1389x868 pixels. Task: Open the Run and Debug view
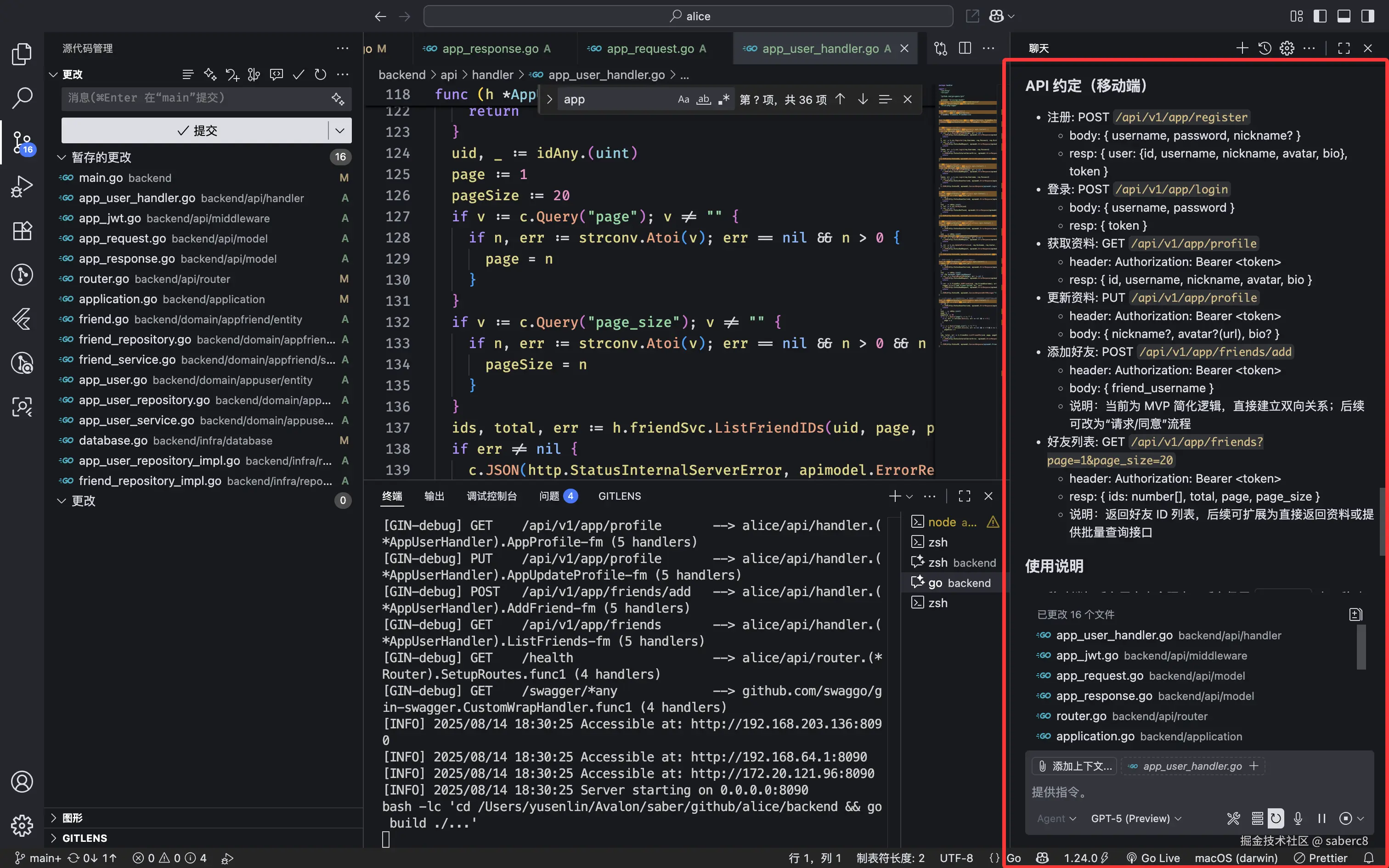coord(22,186)
